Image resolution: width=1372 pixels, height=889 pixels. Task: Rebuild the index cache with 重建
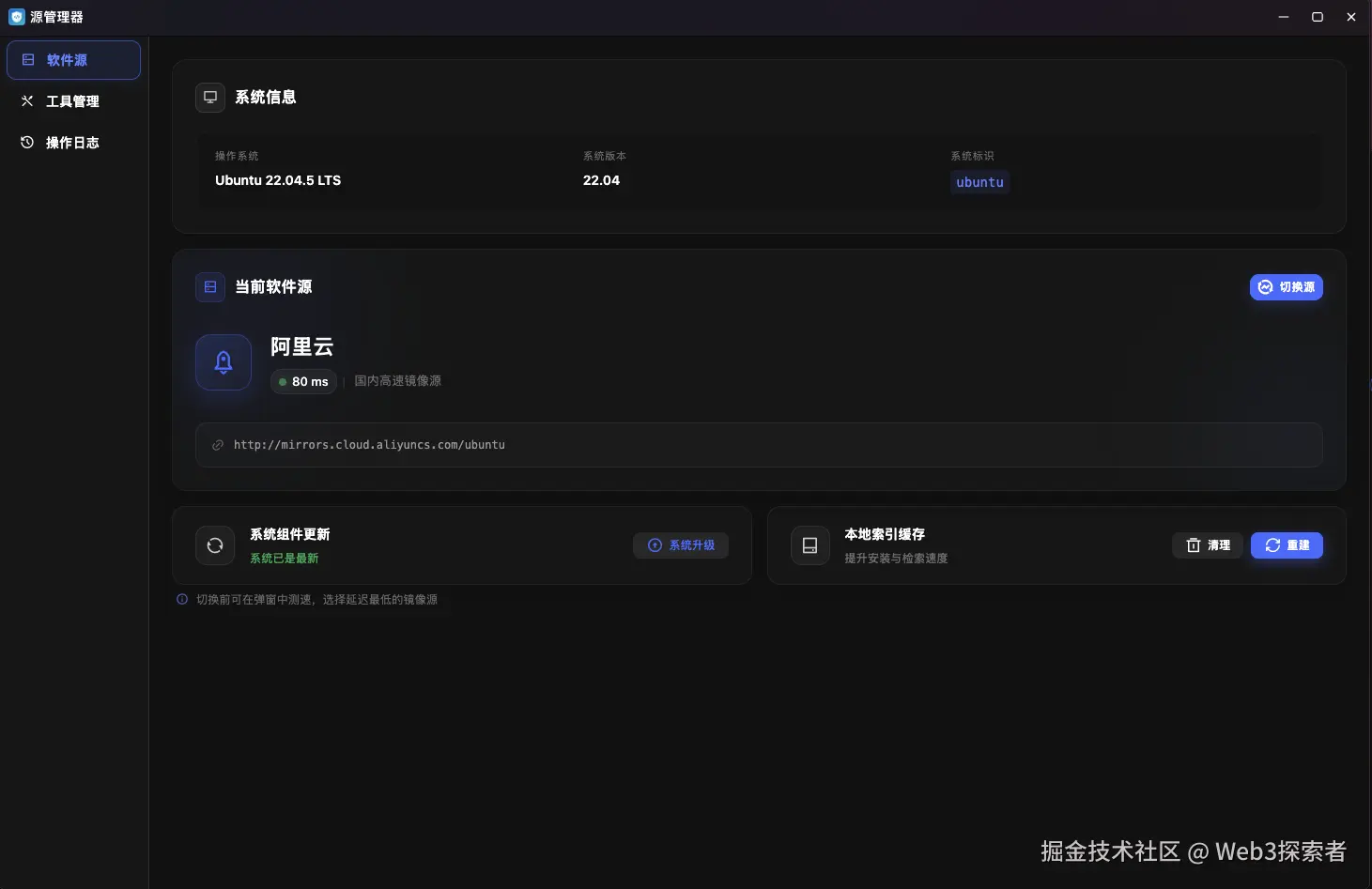pos(1287,545)
